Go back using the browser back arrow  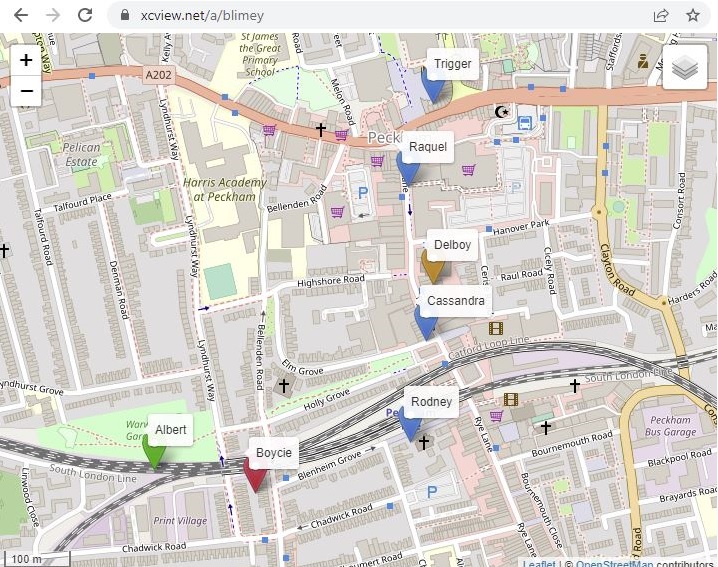click(x=21, y=15)
